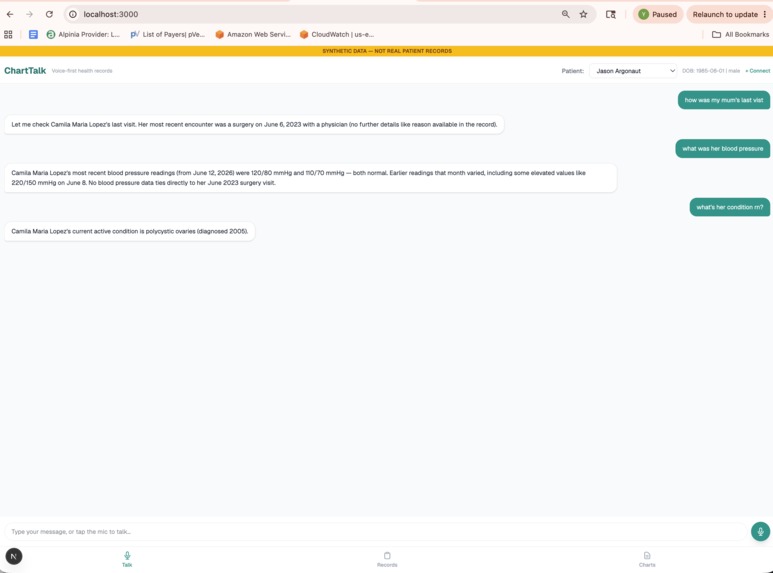Open the Google Docs bookmark icon
773x573 pixels.
pyautogui.click(x=33, y=35)
